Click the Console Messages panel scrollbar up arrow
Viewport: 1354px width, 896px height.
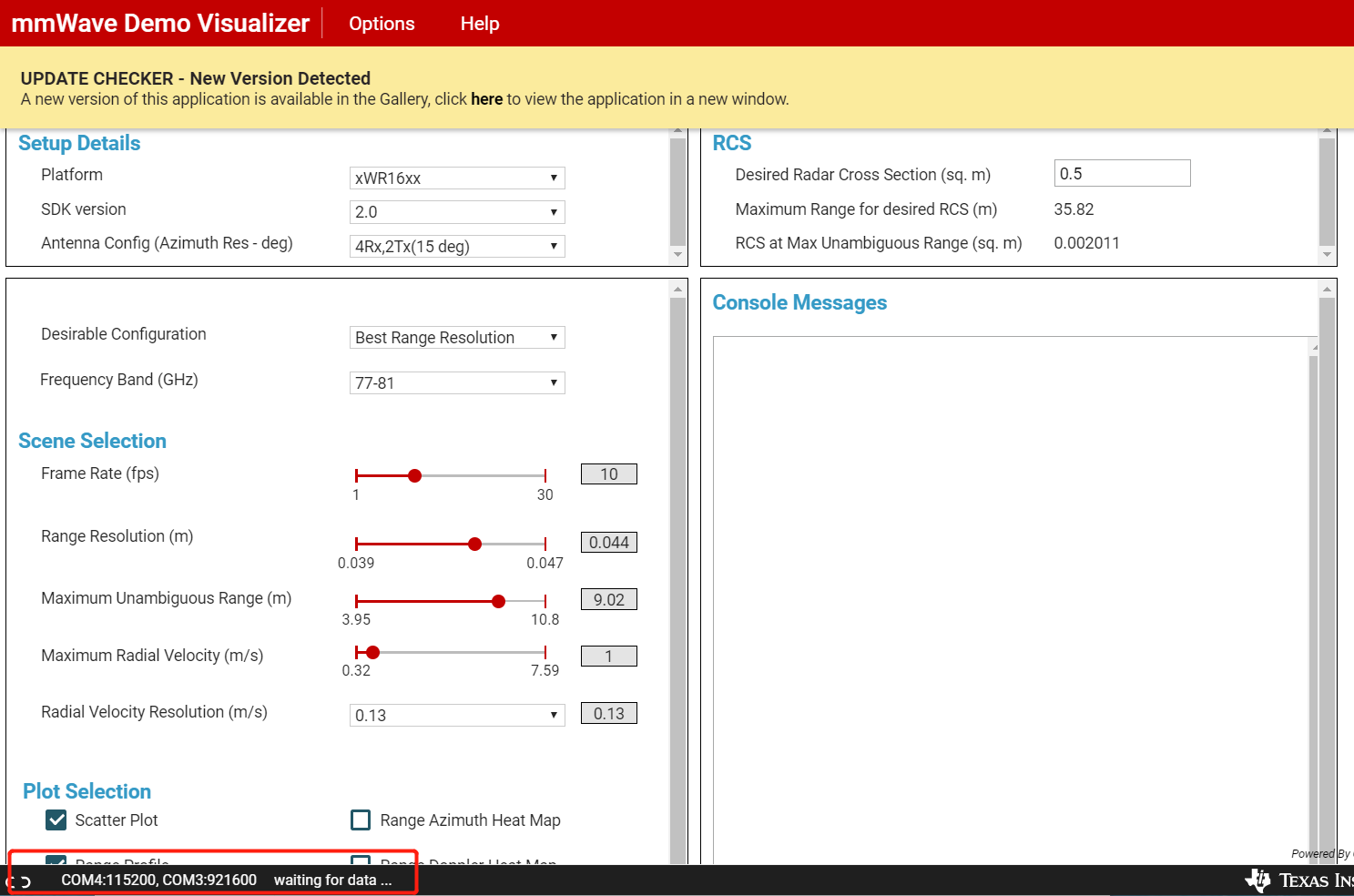pyautogui.click(x=1327, y=290)
